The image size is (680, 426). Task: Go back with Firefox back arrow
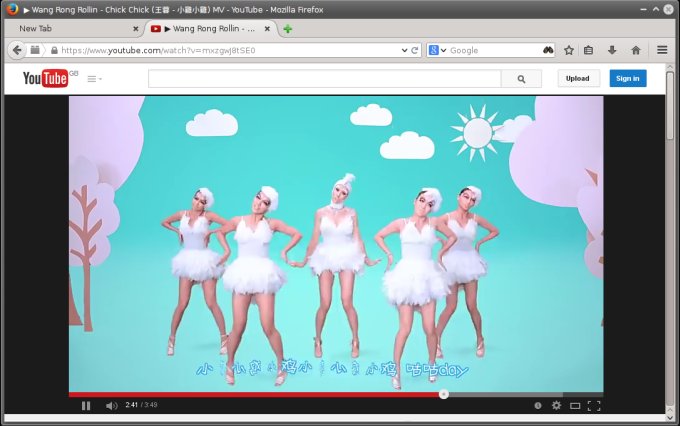click(17, 50)
